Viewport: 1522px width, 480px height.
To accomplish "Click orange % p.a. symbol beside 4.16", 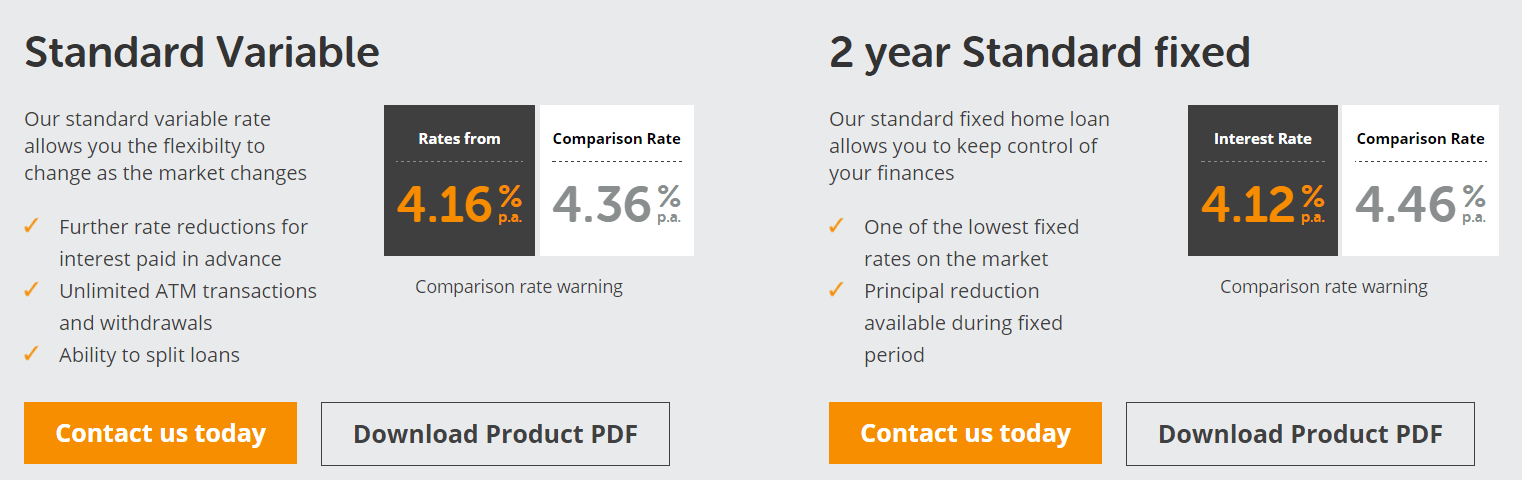I will [510, 204].
